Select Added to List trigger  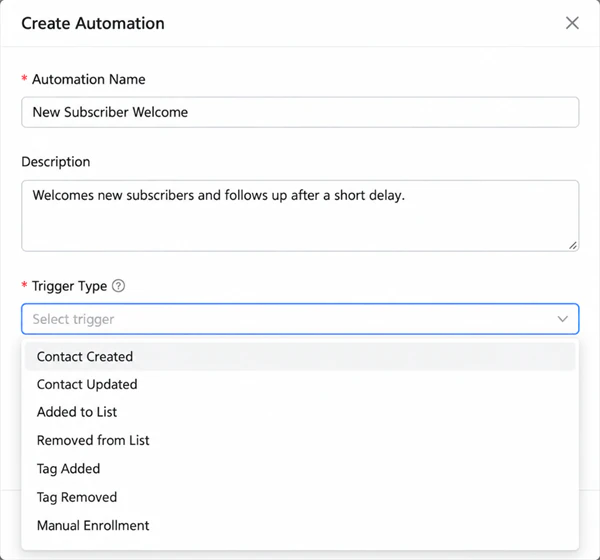click(300, 412)
